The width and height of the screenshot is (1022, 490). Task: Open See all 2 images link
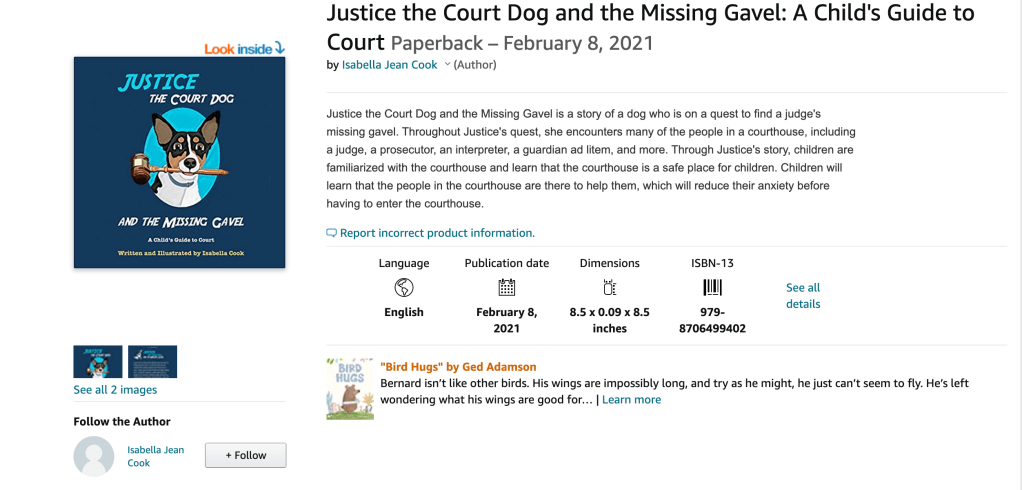[x=115, y=390]
